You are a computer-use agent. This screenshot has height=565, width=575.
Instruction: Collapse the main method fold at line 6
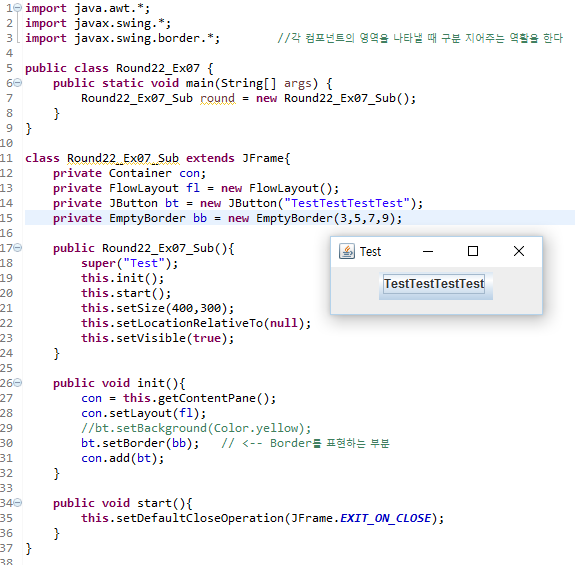click(x=18, y=83)
